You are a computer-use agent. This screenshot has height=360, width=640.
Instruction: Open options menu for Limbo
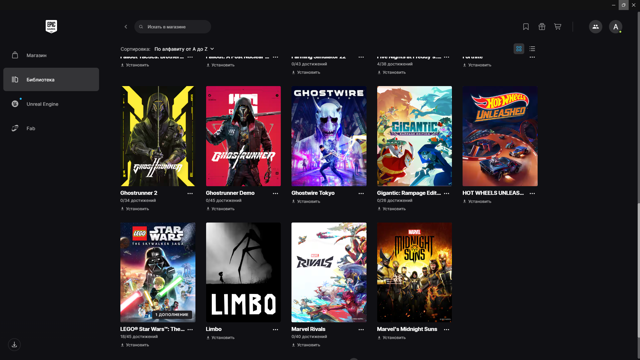click(276, 329)
